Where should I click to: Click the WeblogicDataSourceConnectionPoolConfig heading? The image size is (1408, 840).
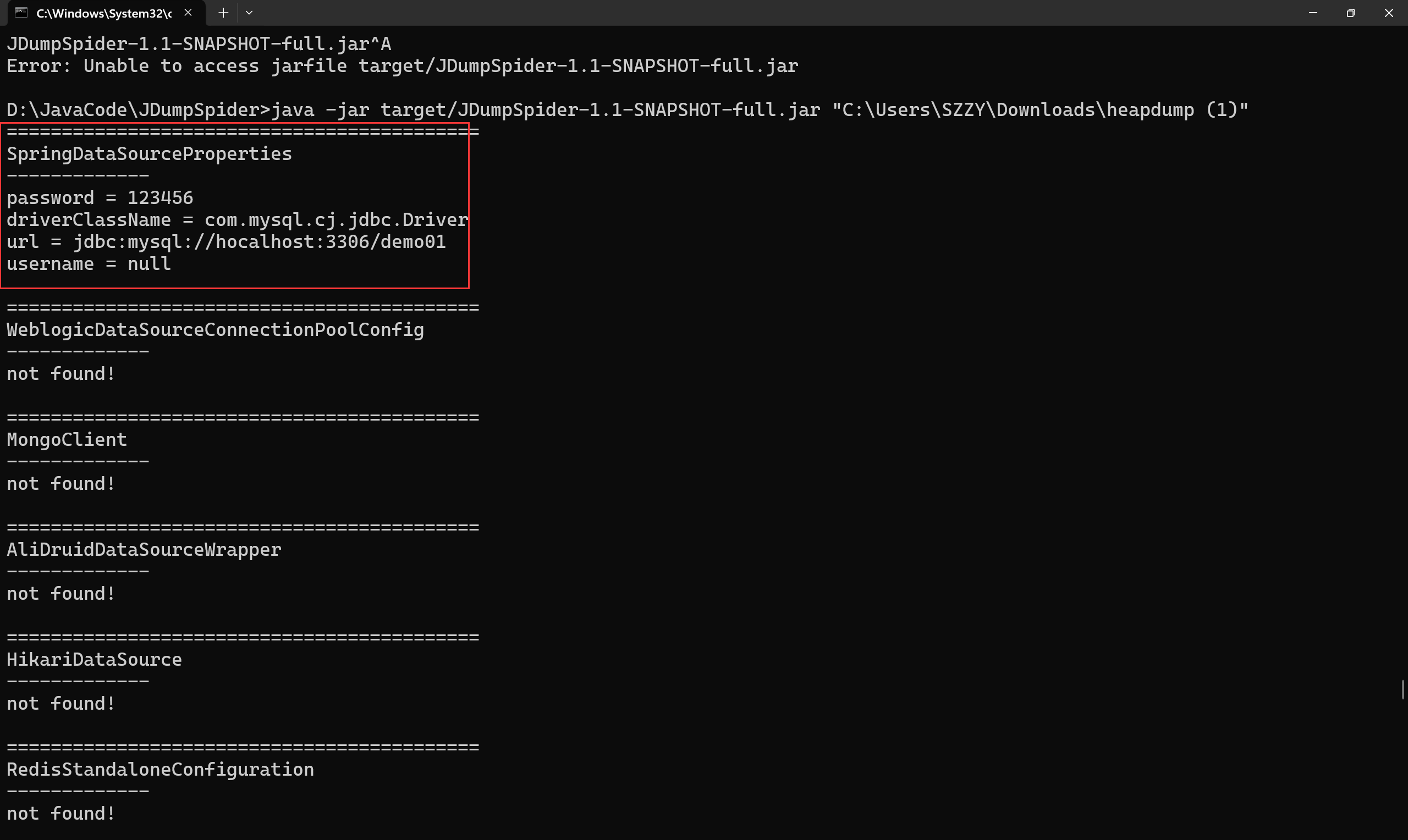click(x=215, y=330)
